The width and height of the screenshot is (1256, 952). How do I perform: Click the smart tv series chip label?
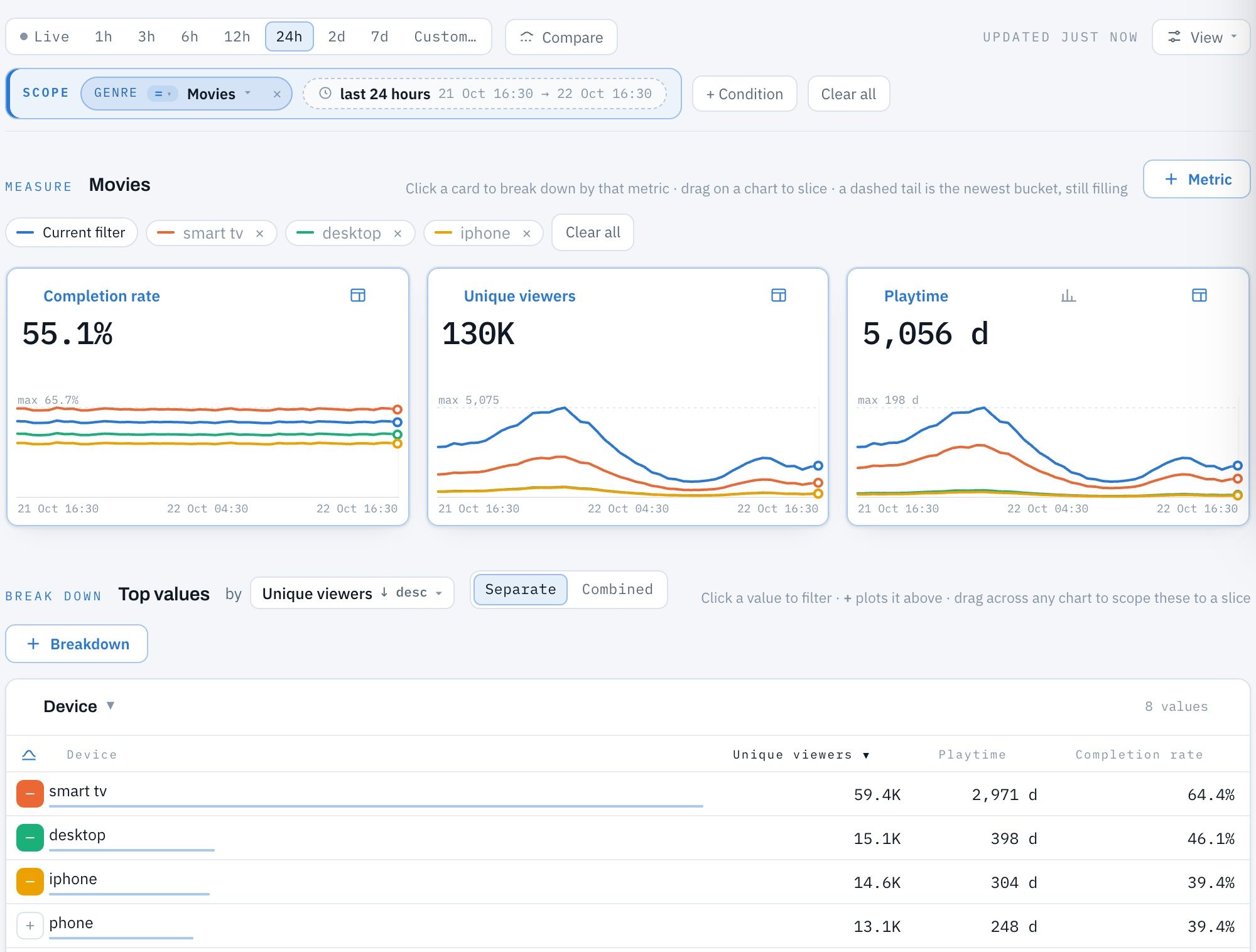[213, 233]
